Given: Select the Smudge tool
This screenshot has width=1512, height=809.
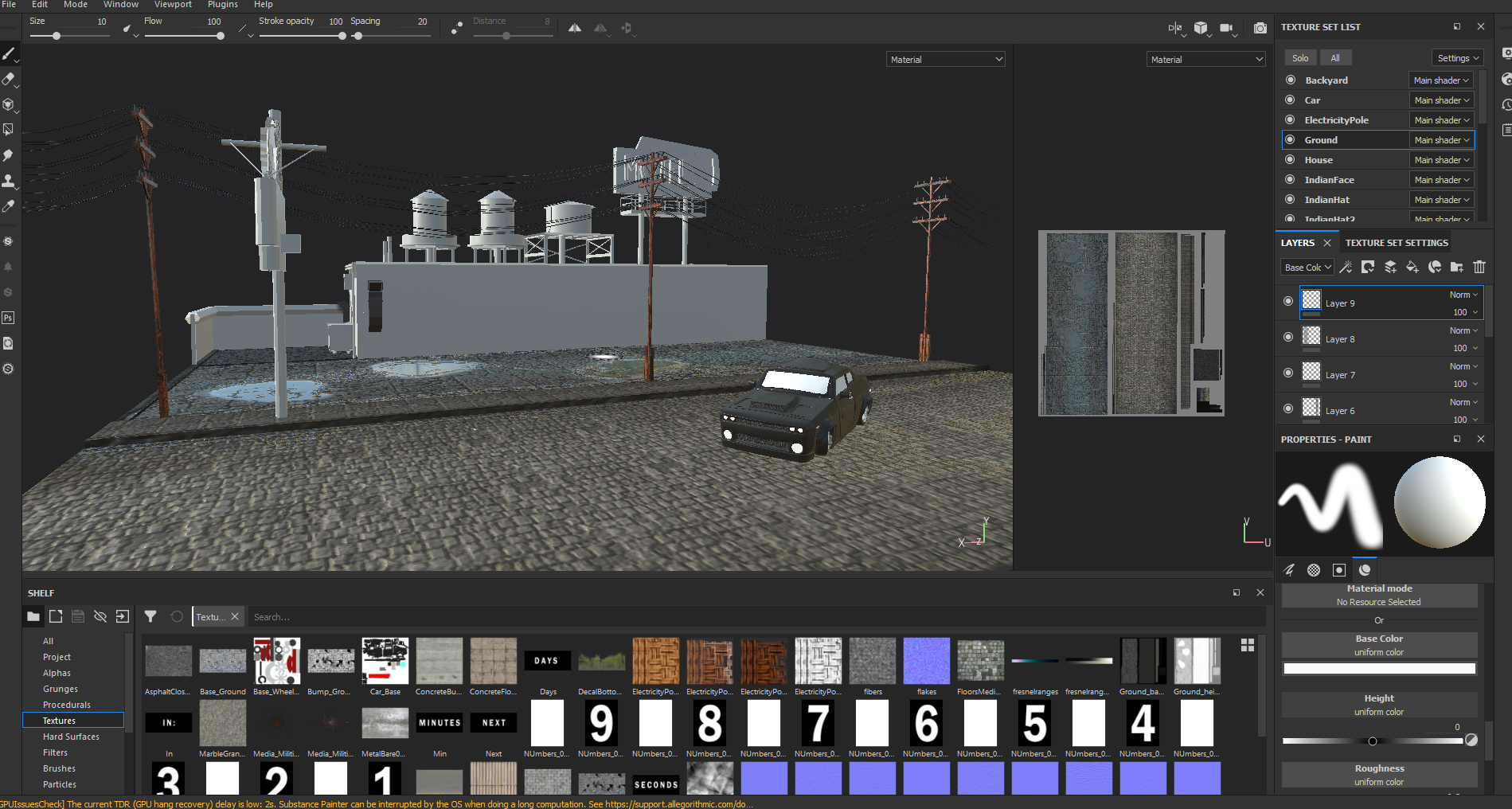Looking at the screenshot, I should point(9,155).
